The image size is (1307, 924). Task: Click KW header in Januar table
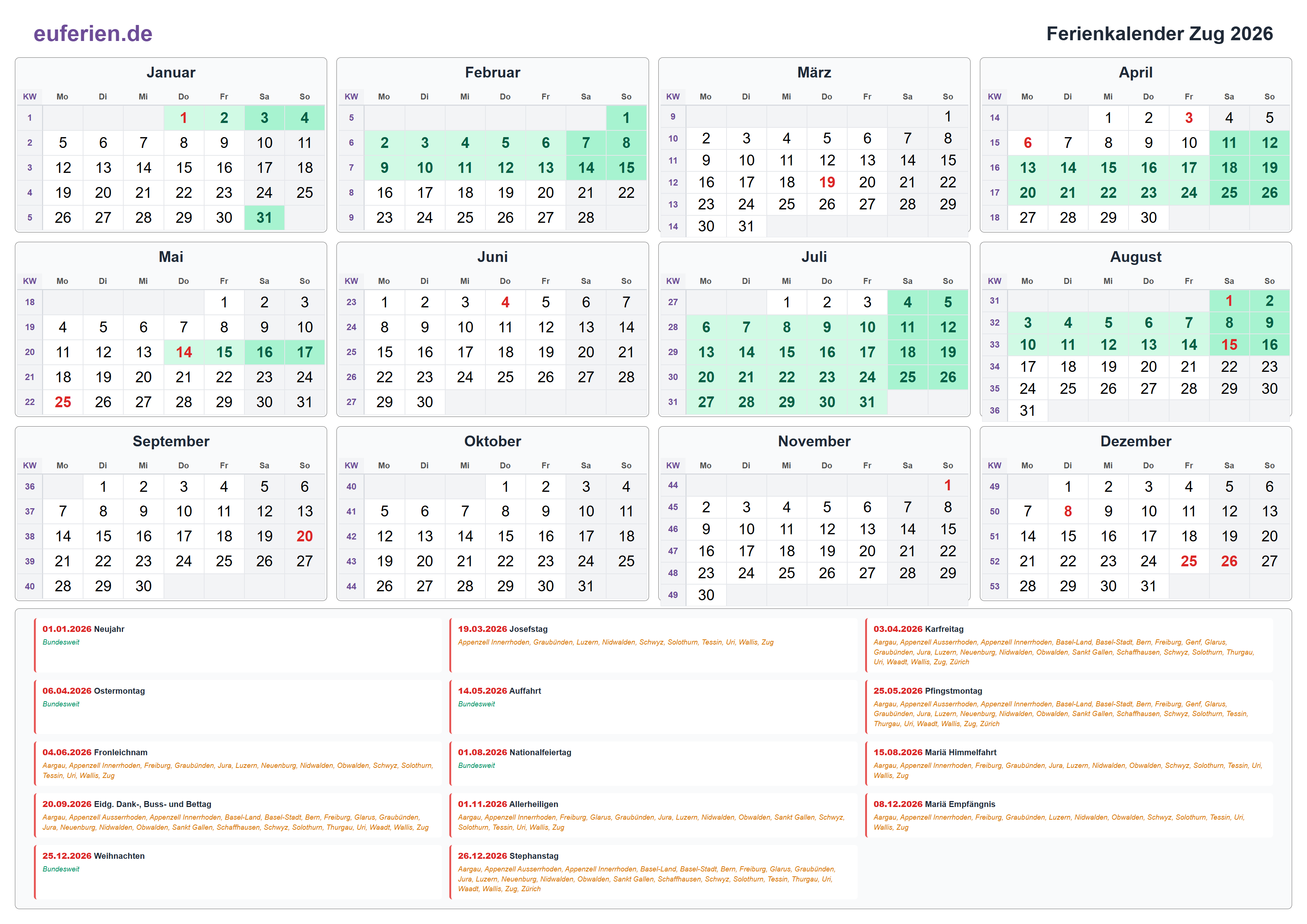29,97
